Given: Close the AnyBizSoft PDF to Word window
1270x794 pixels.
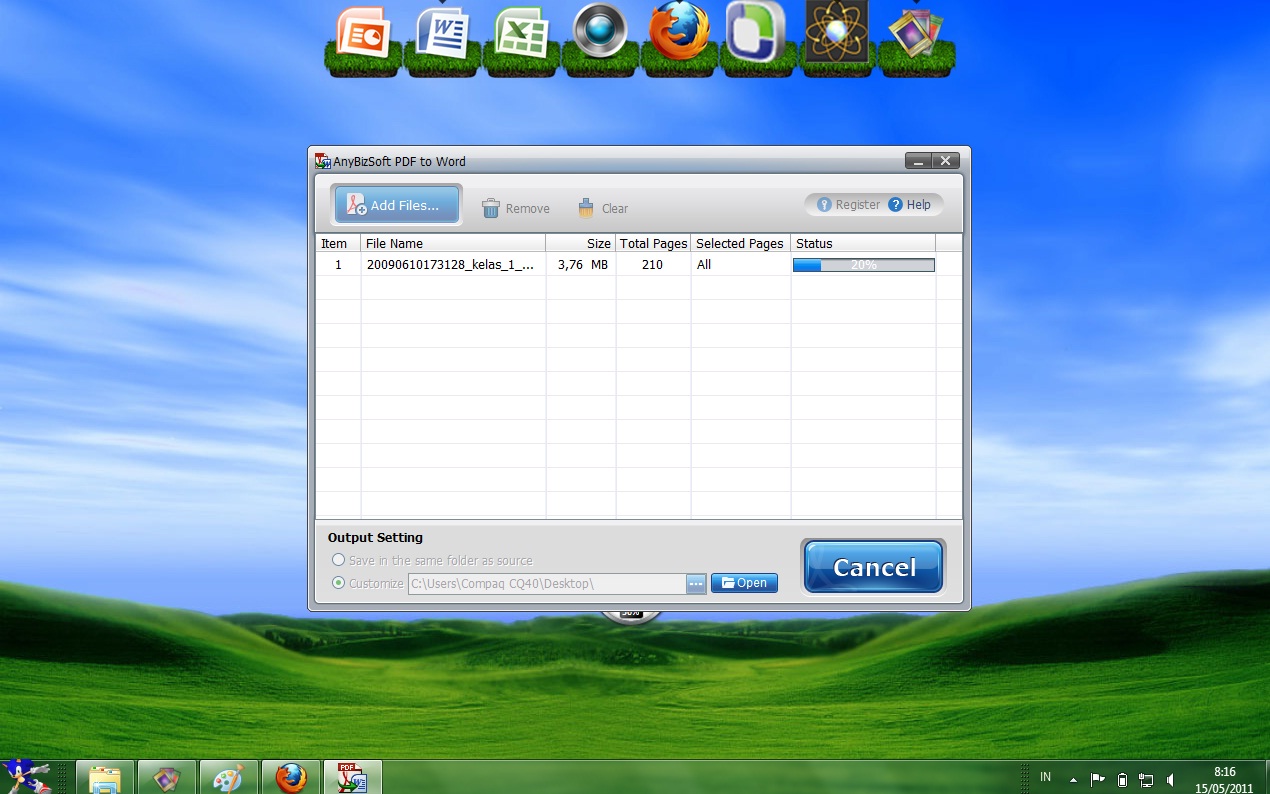Looking at the screenshot, I should coord(946,160).
